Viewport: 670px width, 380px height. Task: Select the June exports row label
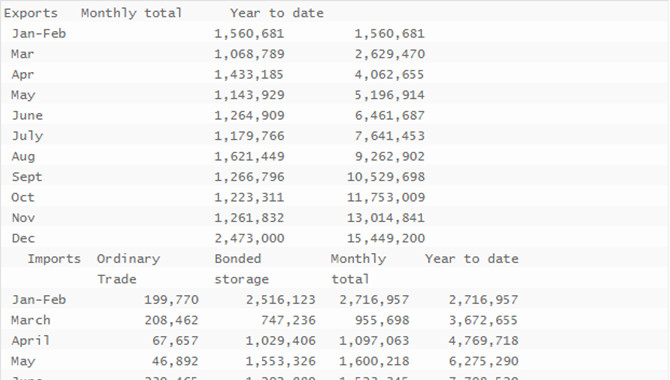point(27,116)
